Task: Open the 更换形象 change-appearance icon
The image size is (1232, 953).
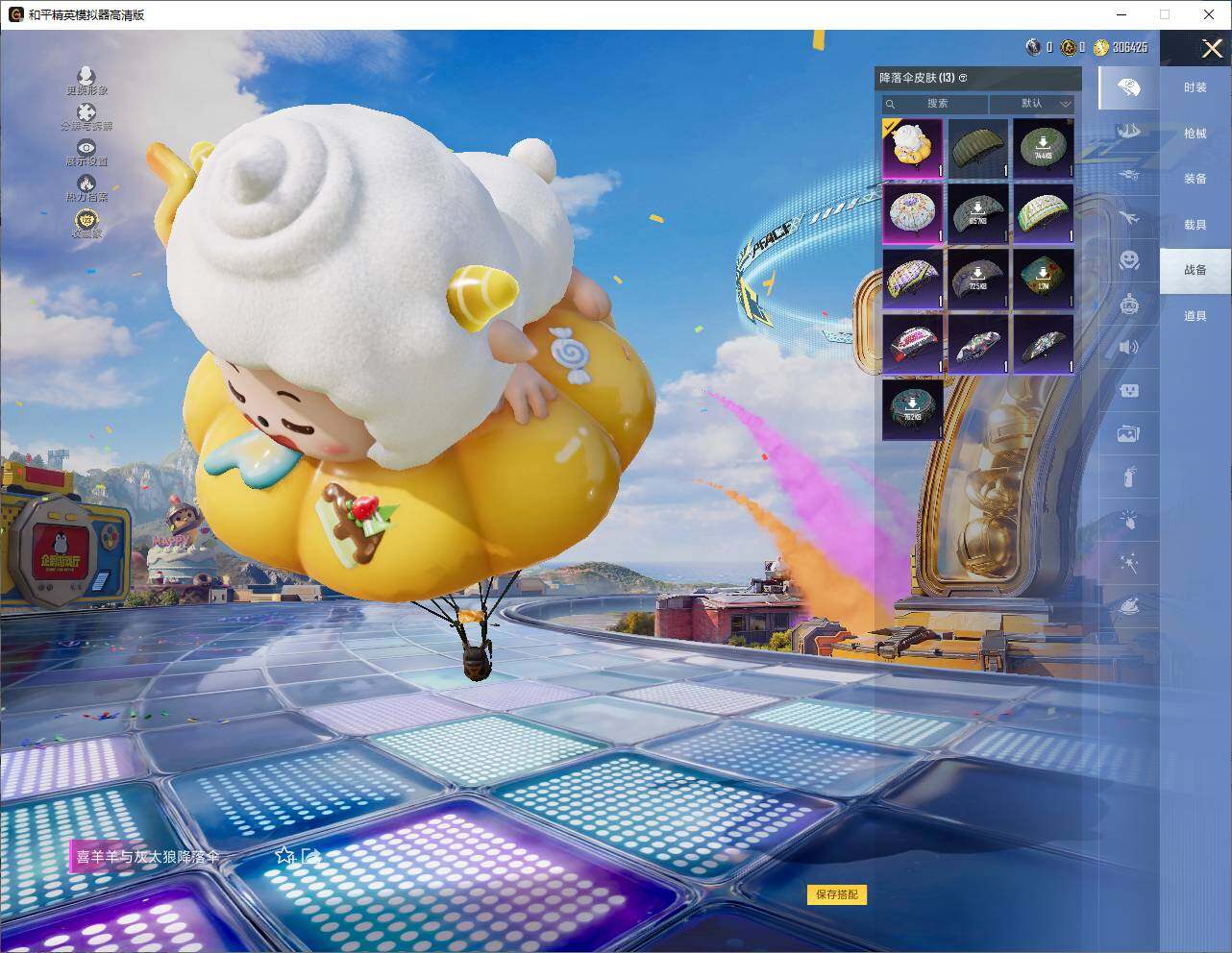Action: pyautogui.click(x=86, y=76)
